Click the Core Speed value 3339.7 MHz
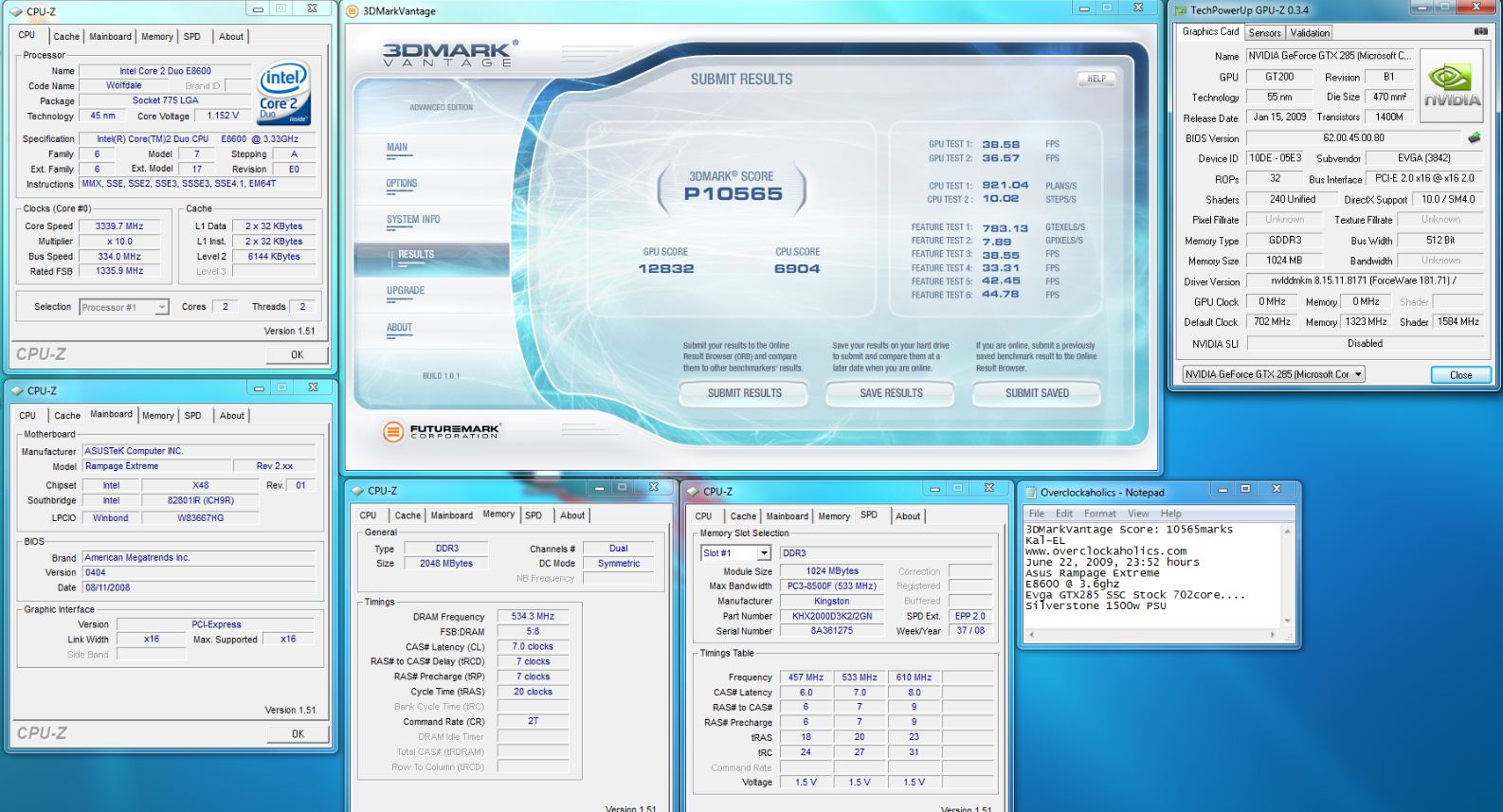 tap(119, 226)
